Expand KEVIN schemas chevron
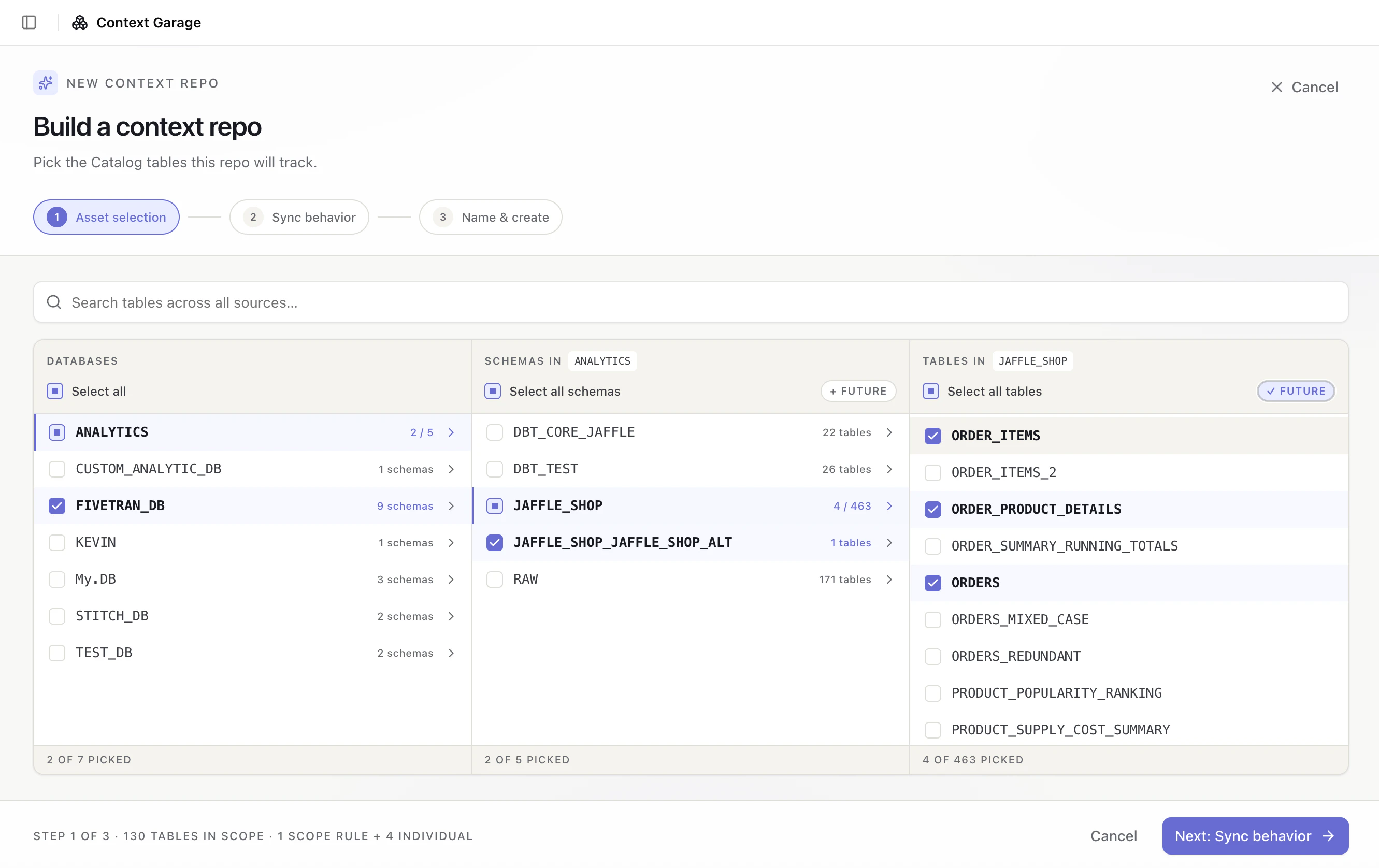This screenshot has height=868, width=1379. (451, 542)
